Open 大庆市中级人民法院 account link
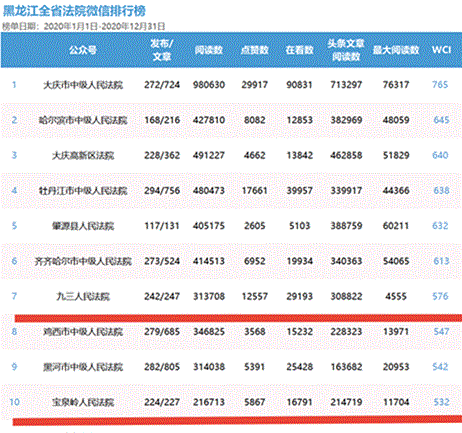This screenshot has width=462, height=433. pyautogui.click(x=83, y=85)
